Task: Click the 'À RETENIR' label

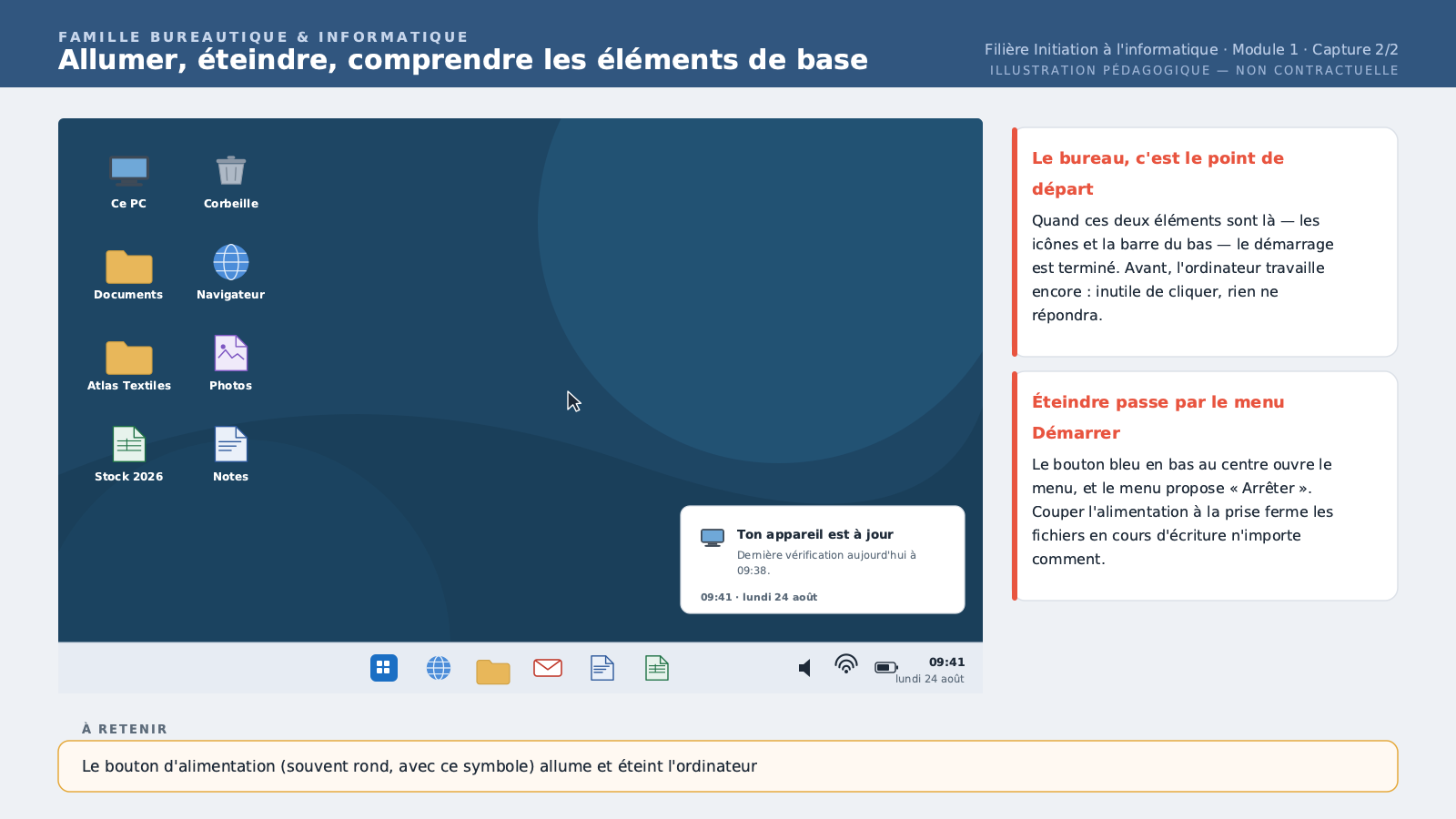Action: pyautogui.click(x=125, y=729)
